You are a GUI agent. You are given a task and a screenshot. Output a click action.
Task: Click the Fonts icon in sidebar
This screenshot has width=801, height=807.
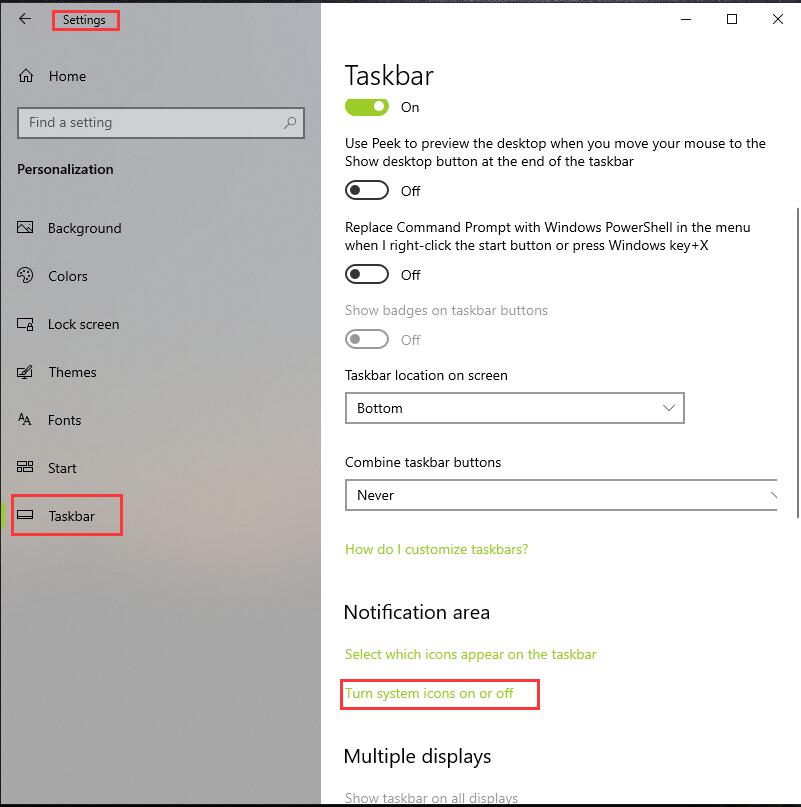[24, 419]
